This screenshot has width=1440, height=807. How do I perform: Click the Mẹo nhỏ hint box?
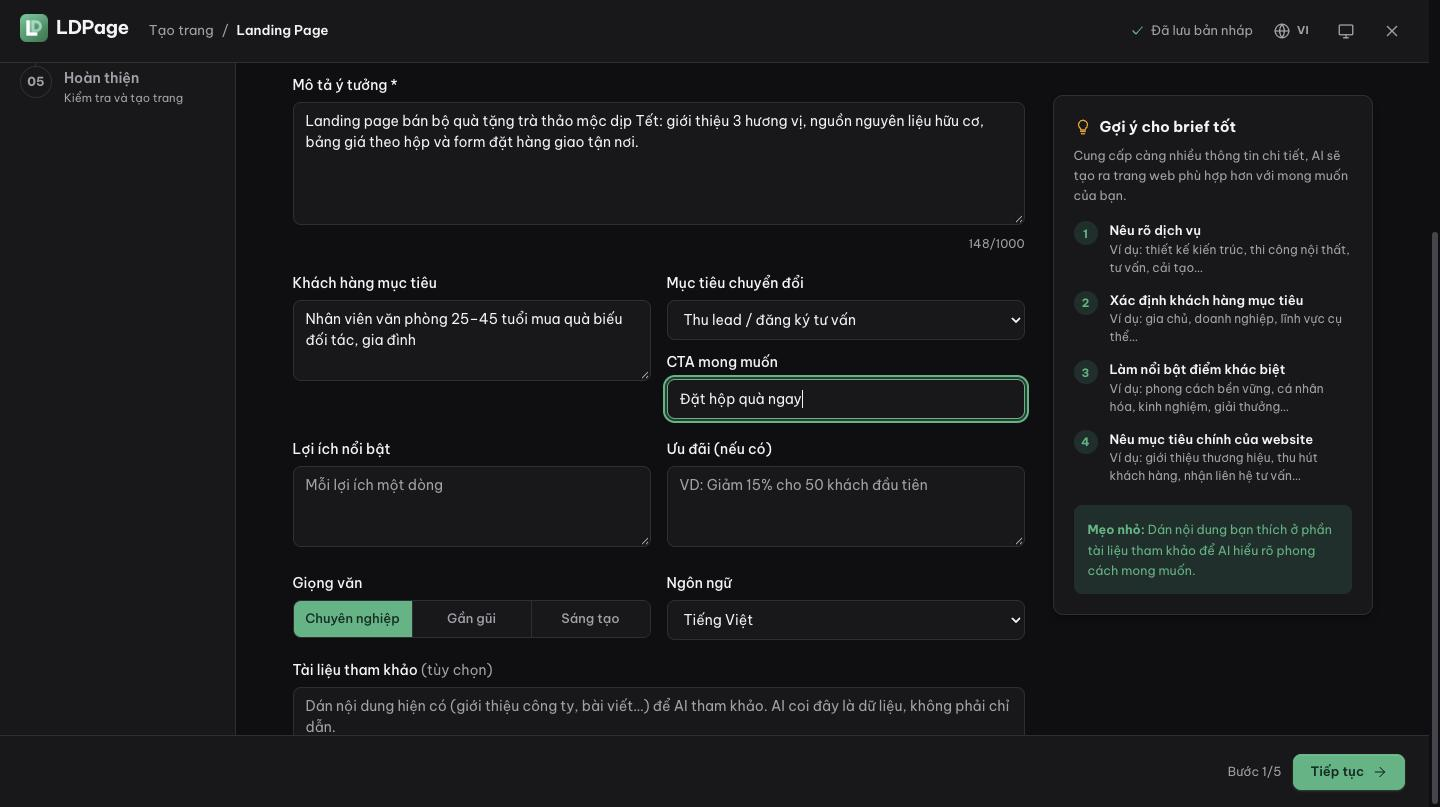tap(1212, 550)
